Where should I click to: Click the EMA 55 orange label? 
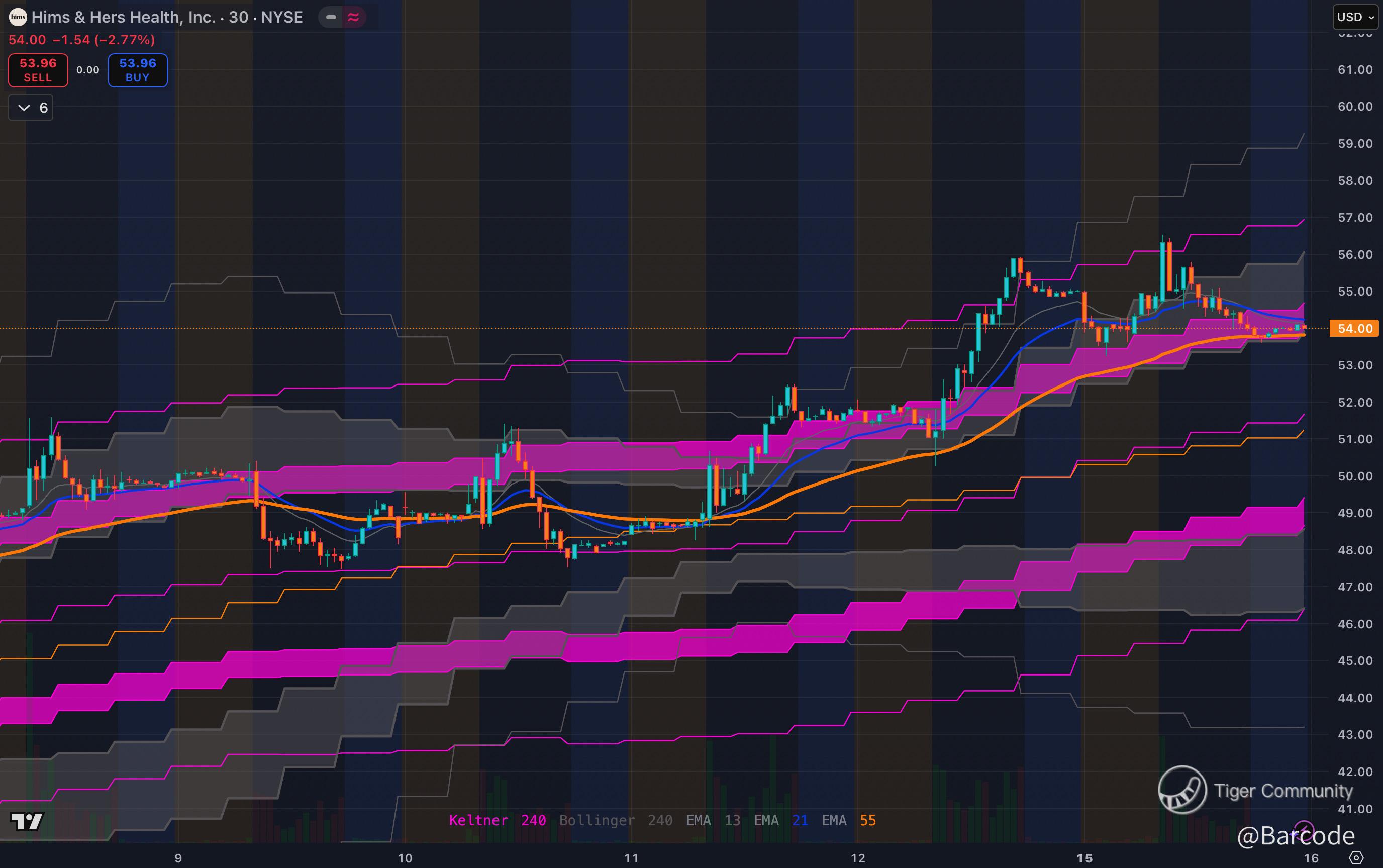pyautogui.click(x=849, y=820)
